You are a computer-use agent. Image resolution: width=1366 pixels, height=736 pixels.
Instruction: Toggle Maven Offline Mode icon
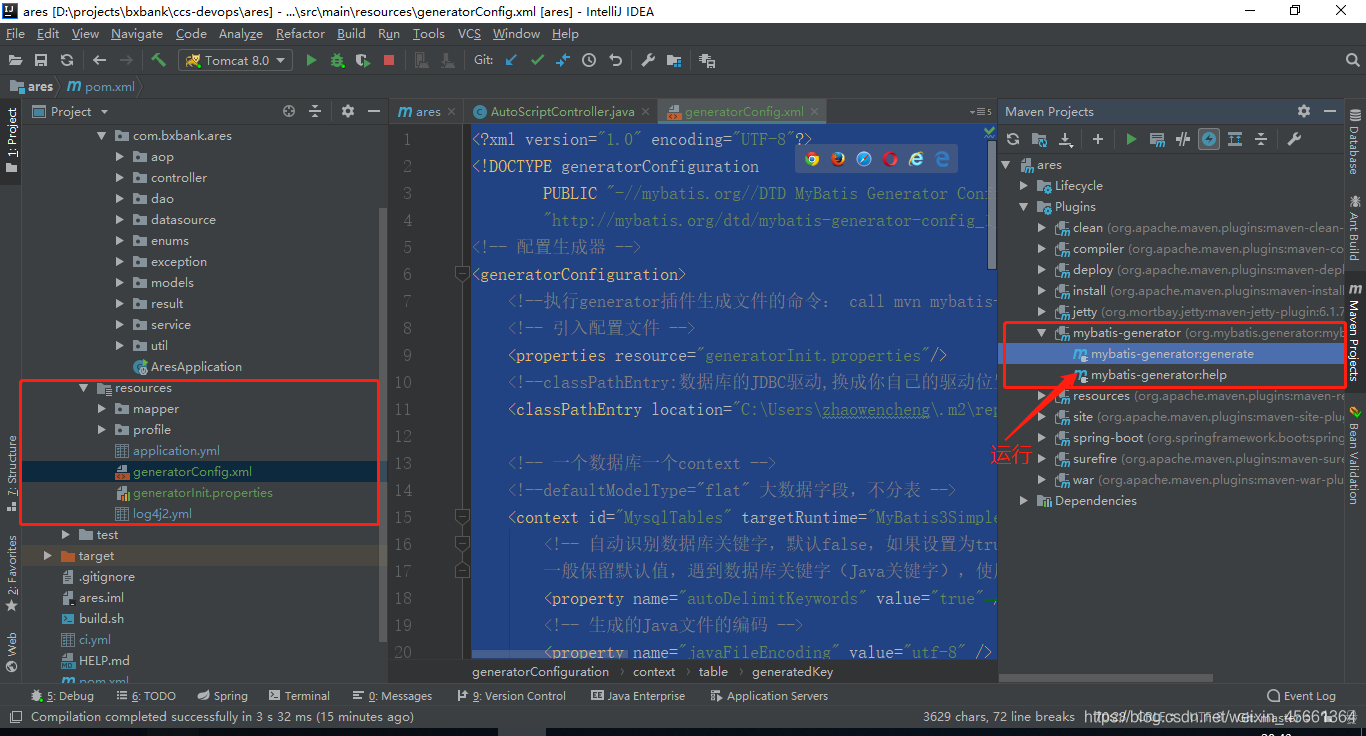[x=1183, y=139]
